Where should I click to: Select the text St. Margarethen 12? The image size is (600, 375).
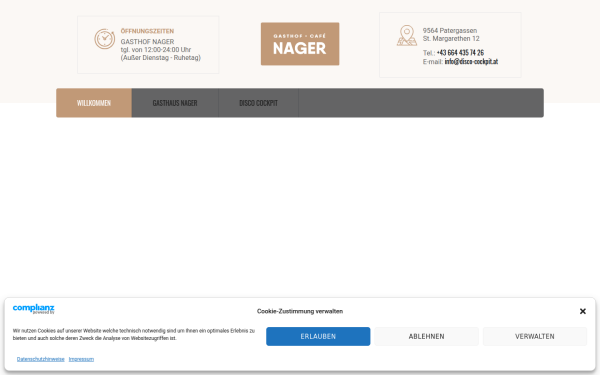[451, 38]
